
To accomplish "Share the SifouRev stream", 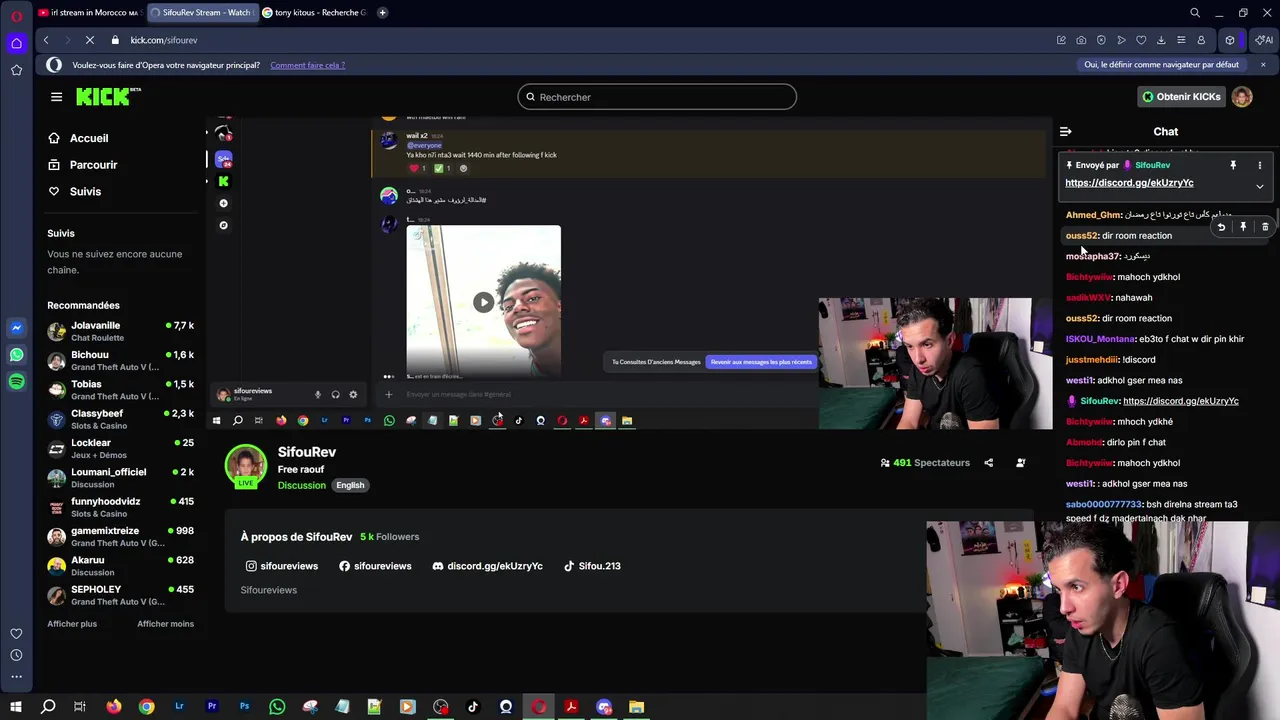I will (x=989, y=463).
